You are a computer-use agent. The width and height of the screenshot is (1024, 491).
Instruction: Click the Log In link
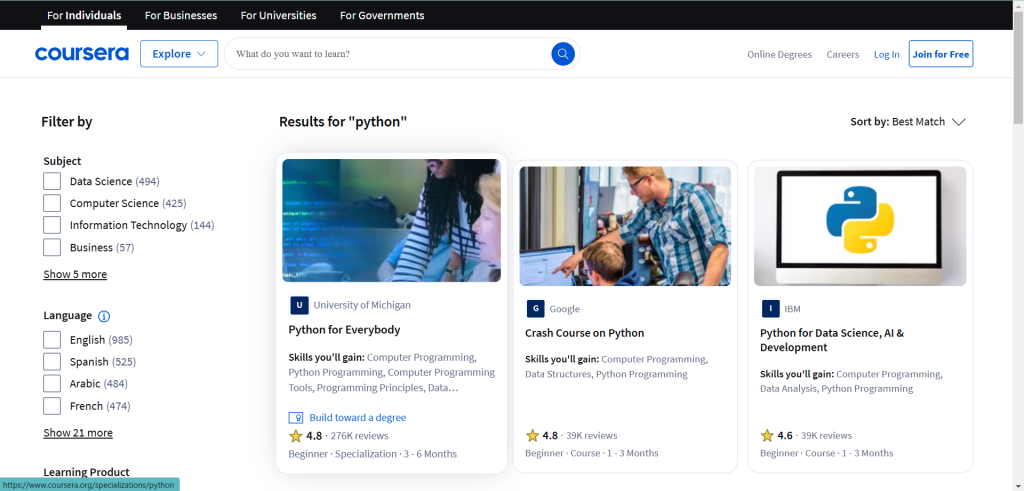click(886, 54)
